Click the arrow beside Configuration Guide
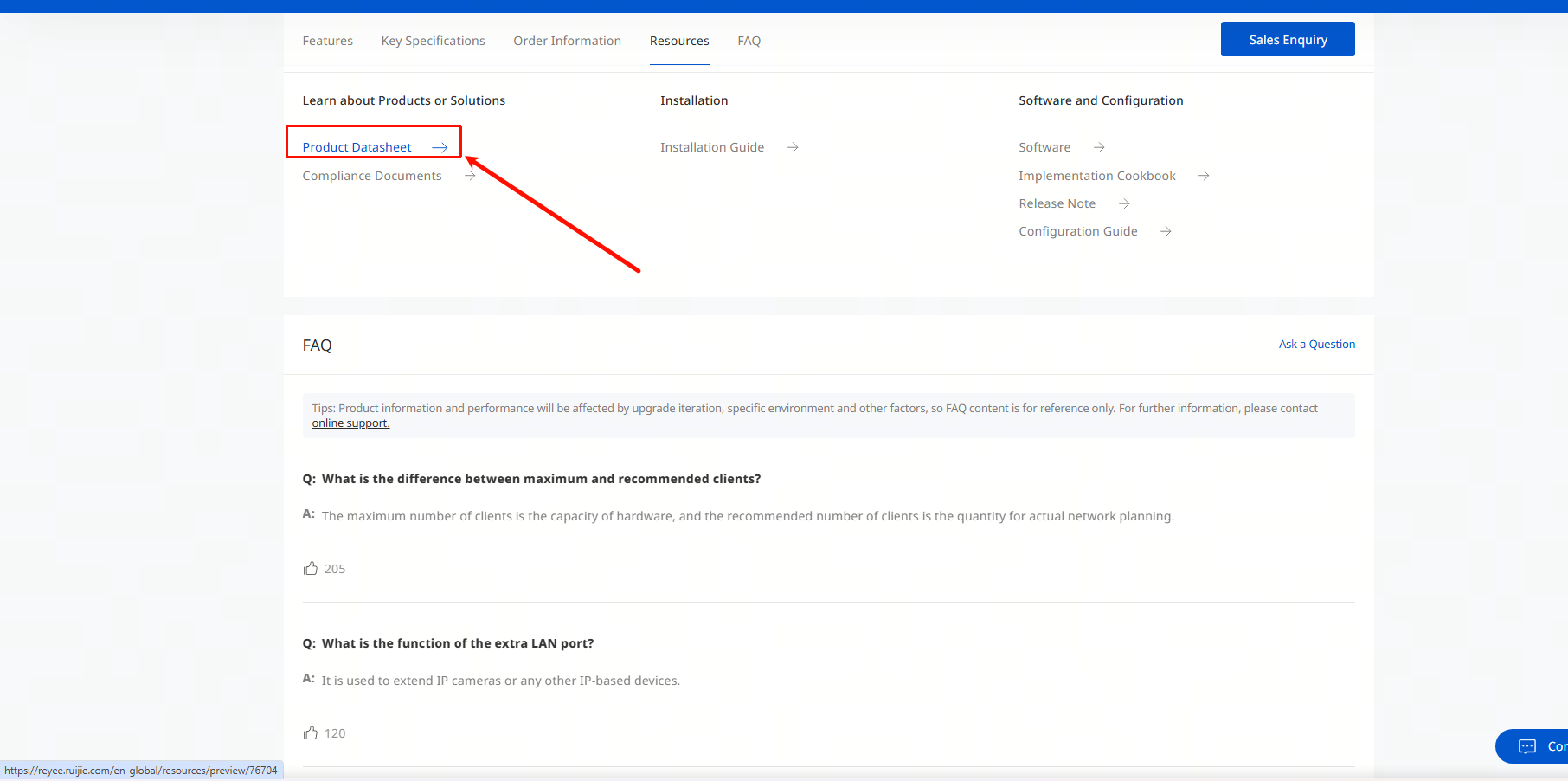The width and height of the screenshot is (1568, 781). 1166,231
